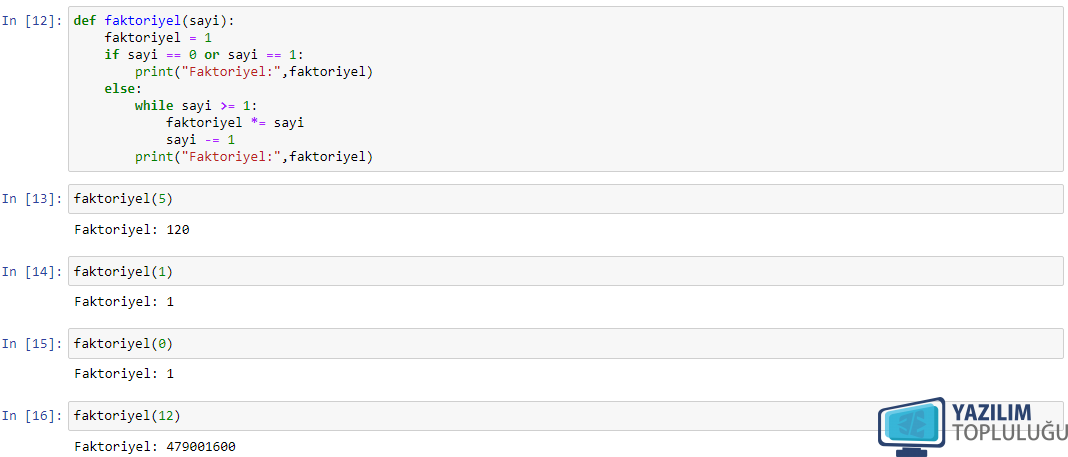Click the output 'Faktoriyel: 479001600'
Image resolution: width=1068 pixels, height=457 pixels.
click(x=155, y=447)
